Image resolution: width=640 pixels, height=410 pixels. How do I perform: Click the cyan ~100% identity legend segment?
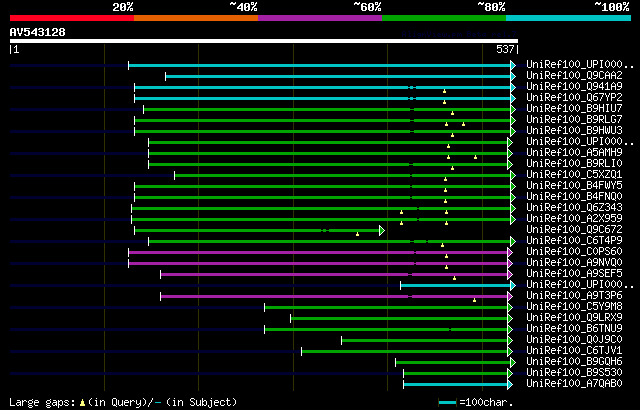[x=569, y=18]
